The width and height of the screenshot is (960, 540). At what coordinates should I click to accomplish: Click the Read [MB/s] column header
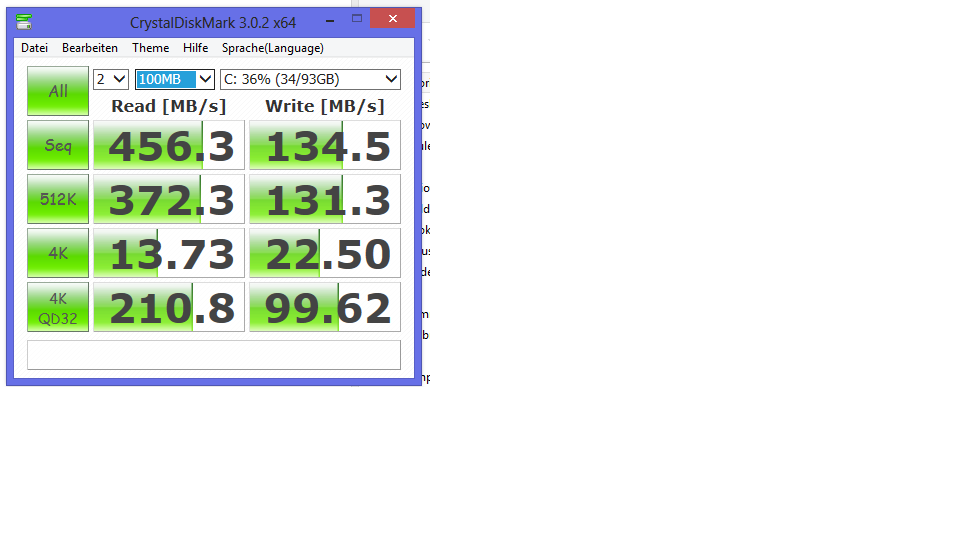(169, 106)
